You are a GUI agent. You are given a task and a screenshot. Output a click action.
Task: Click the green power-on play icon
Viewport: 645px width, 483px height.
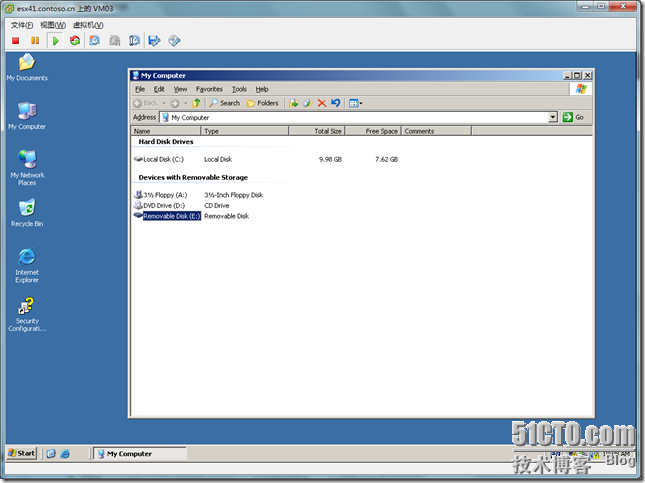56,41
